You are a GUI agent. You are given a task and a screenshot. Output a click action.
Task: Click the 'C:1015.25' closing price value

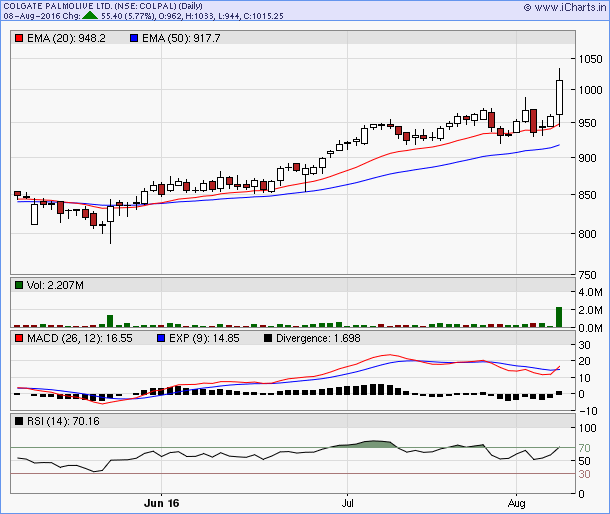(x=263, y=16)
